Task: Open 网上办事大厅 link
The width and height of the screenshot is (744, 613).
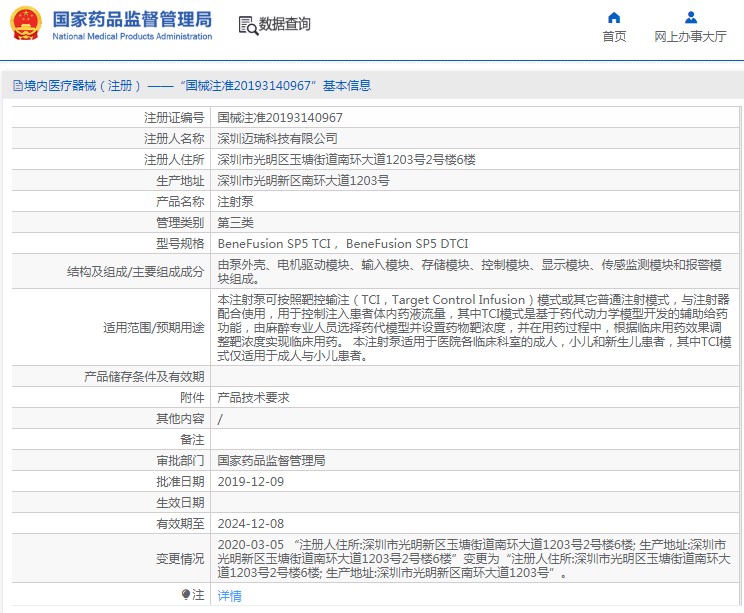Action: [690, 37]
